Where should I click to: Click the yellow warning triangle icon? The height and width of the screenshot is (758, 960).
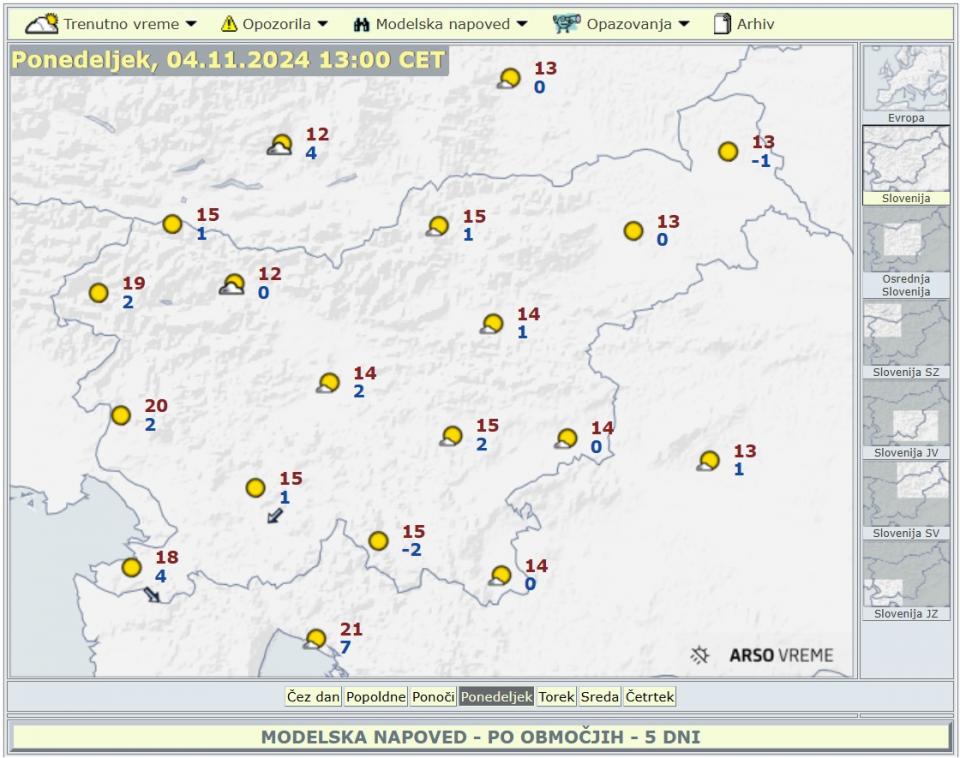pyautogui.click(x=229, y=23)
